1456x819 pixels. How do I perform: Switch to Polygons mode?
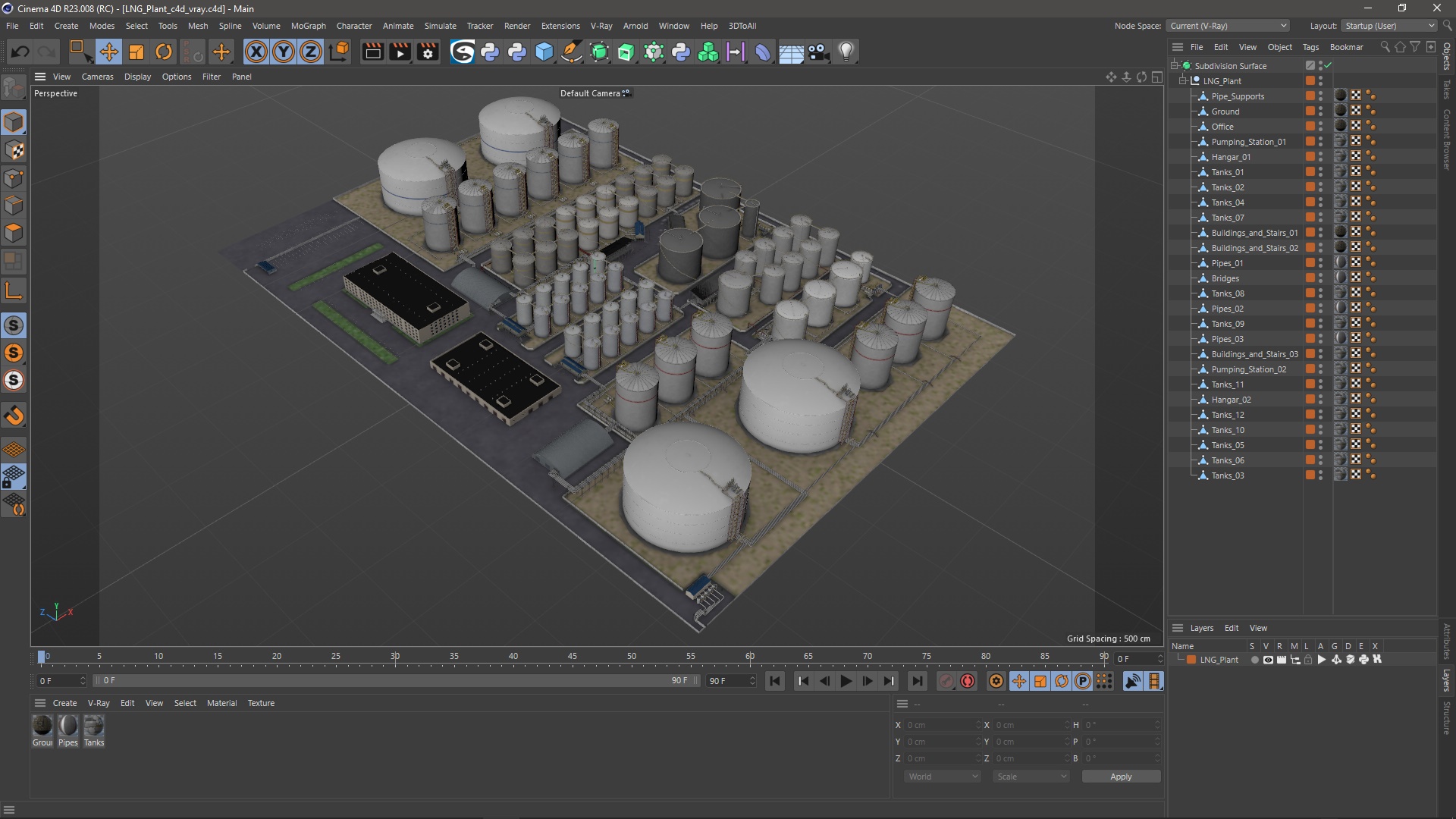click(x=14, y=233)
